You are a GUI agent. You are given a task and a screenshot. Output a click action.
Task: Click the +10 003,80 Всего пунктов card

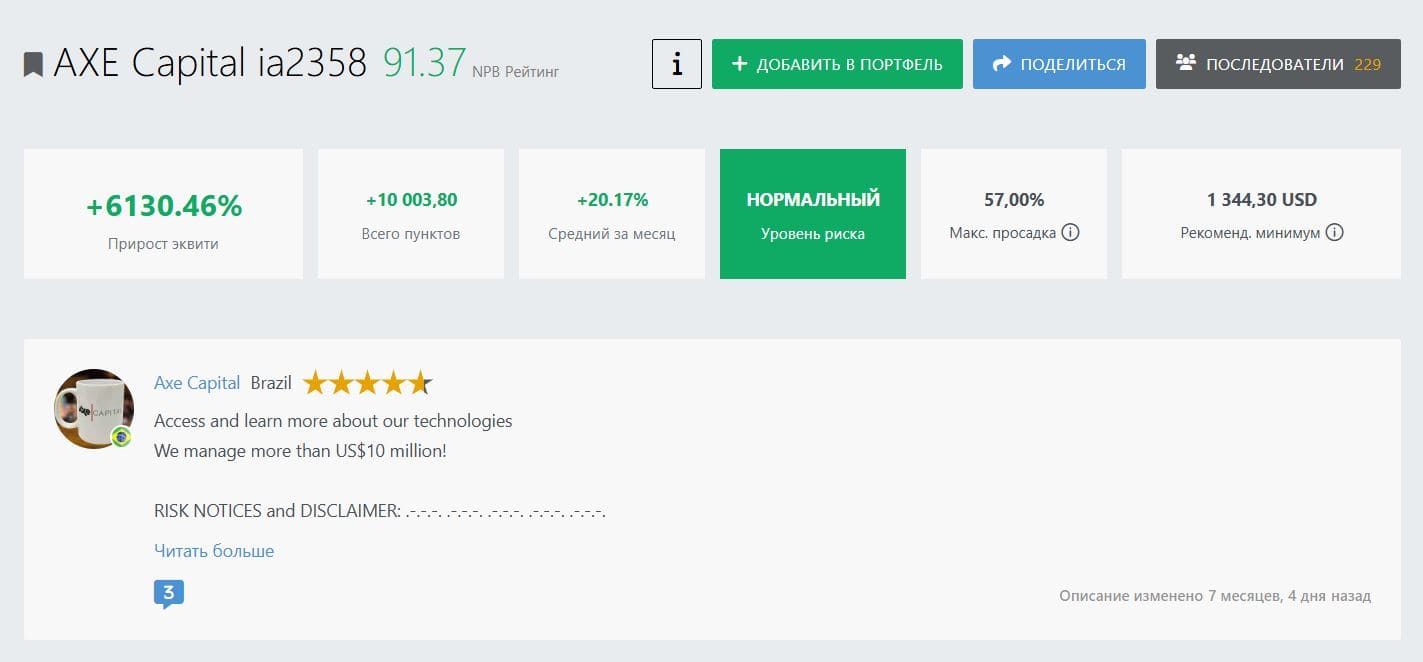click(x=411, y=214)
